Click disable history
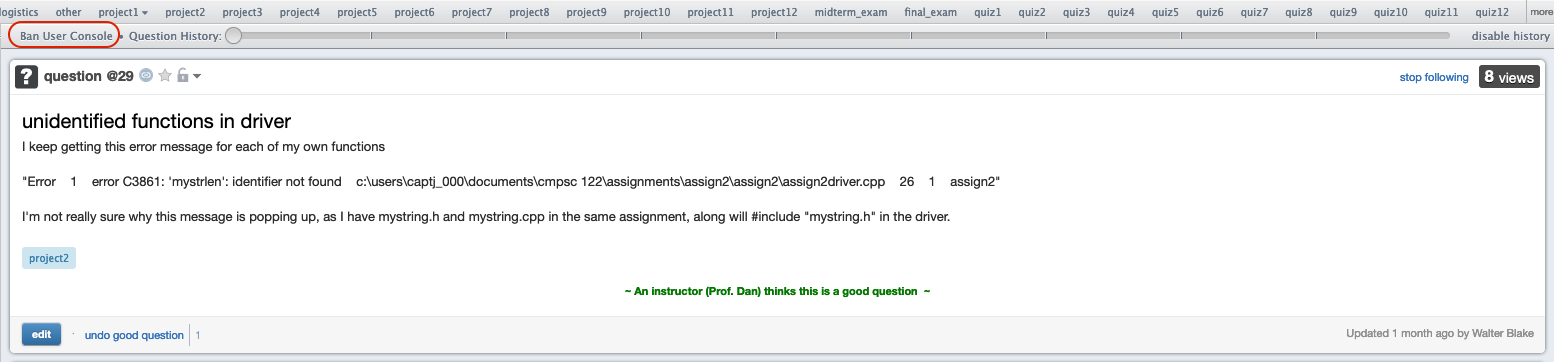This screenshot has width=1554, height=362. (x=1510, y=36)
